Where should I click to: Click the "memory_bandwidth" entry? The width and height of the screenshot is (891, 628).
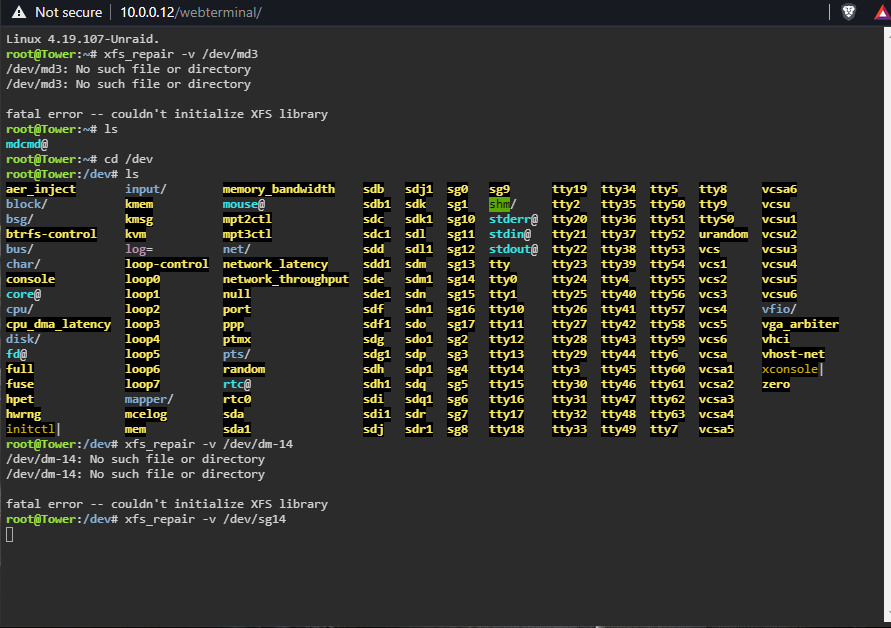(279, 189)
